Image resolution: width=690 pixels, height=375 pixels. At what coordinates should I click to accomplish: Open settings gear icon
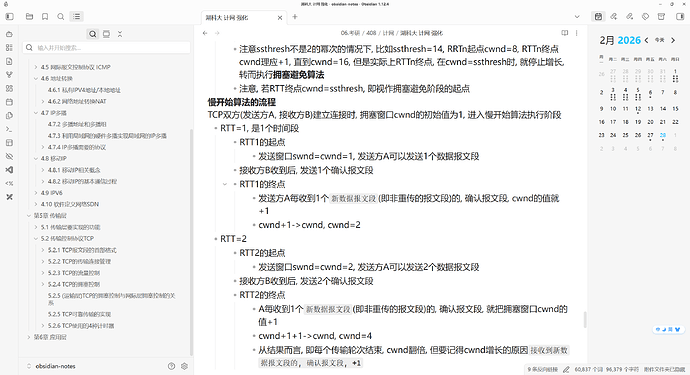(x=184, y=366)
